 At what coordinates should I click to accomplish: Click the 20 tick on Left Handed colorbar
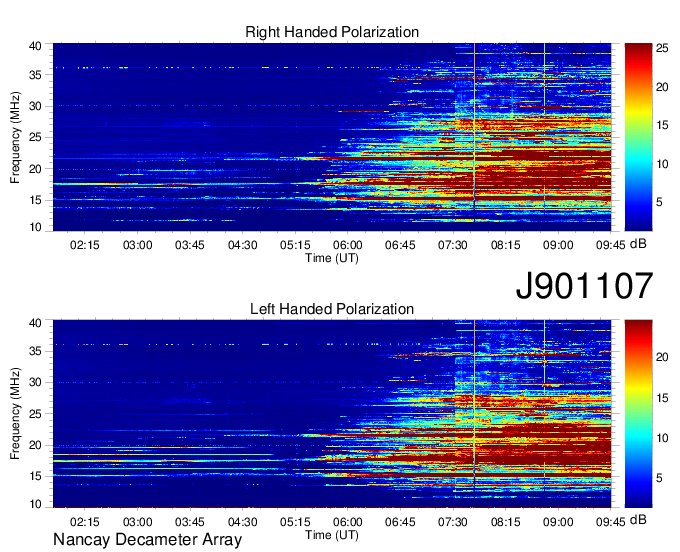(x=662, y=357)
